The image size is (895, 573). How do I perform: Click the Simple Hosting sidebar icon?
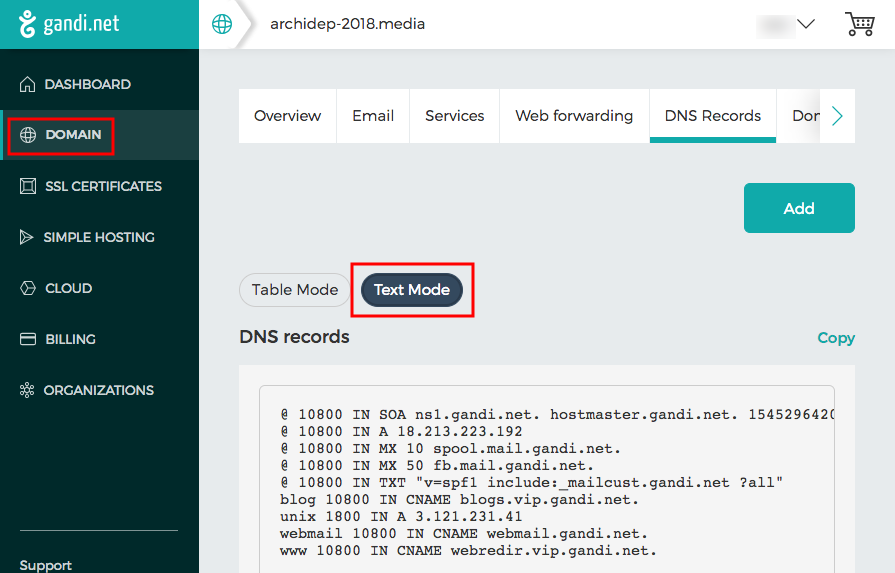click(27, 237)
